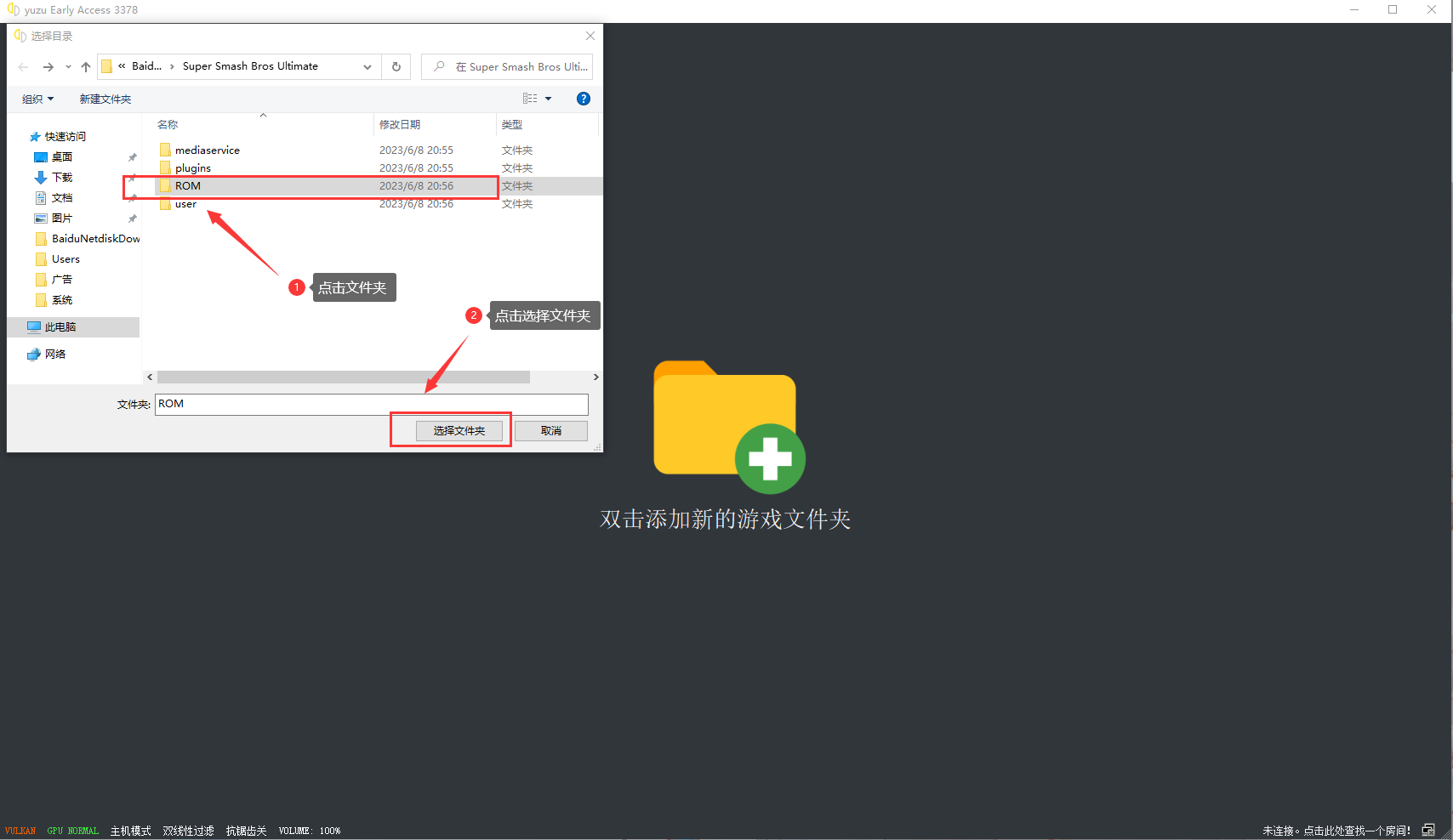Click the add game folder icon

(x=729, y=427)
